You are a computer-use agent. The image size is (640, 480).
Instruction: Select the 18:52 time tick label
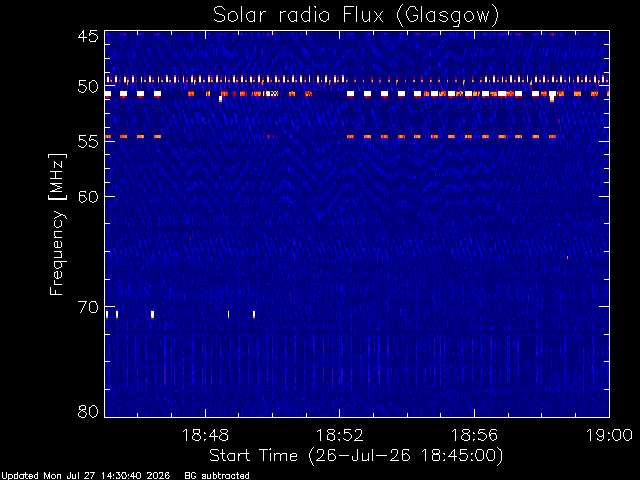pos(340,435)
